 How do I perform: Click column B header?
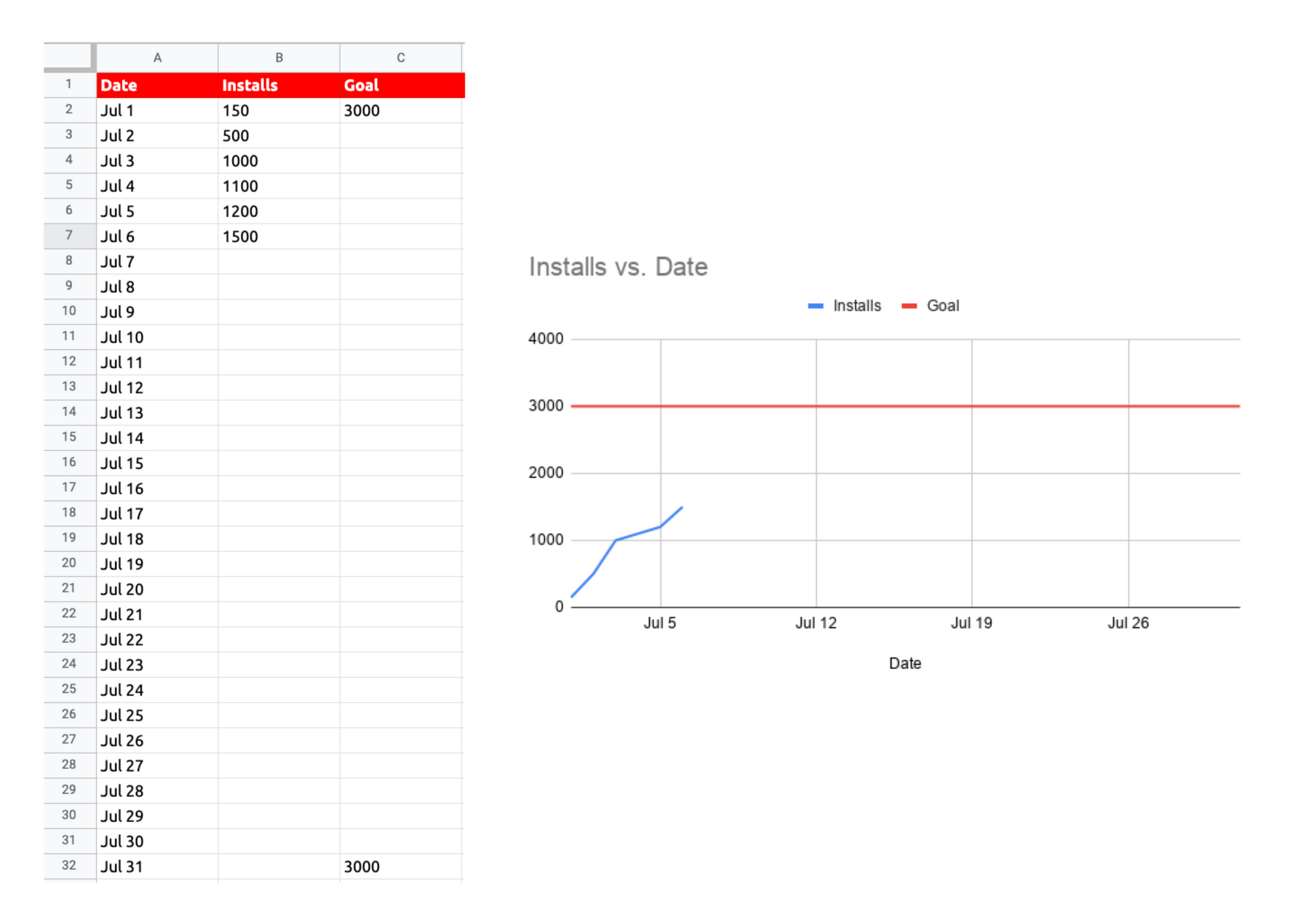pos(279,58)
